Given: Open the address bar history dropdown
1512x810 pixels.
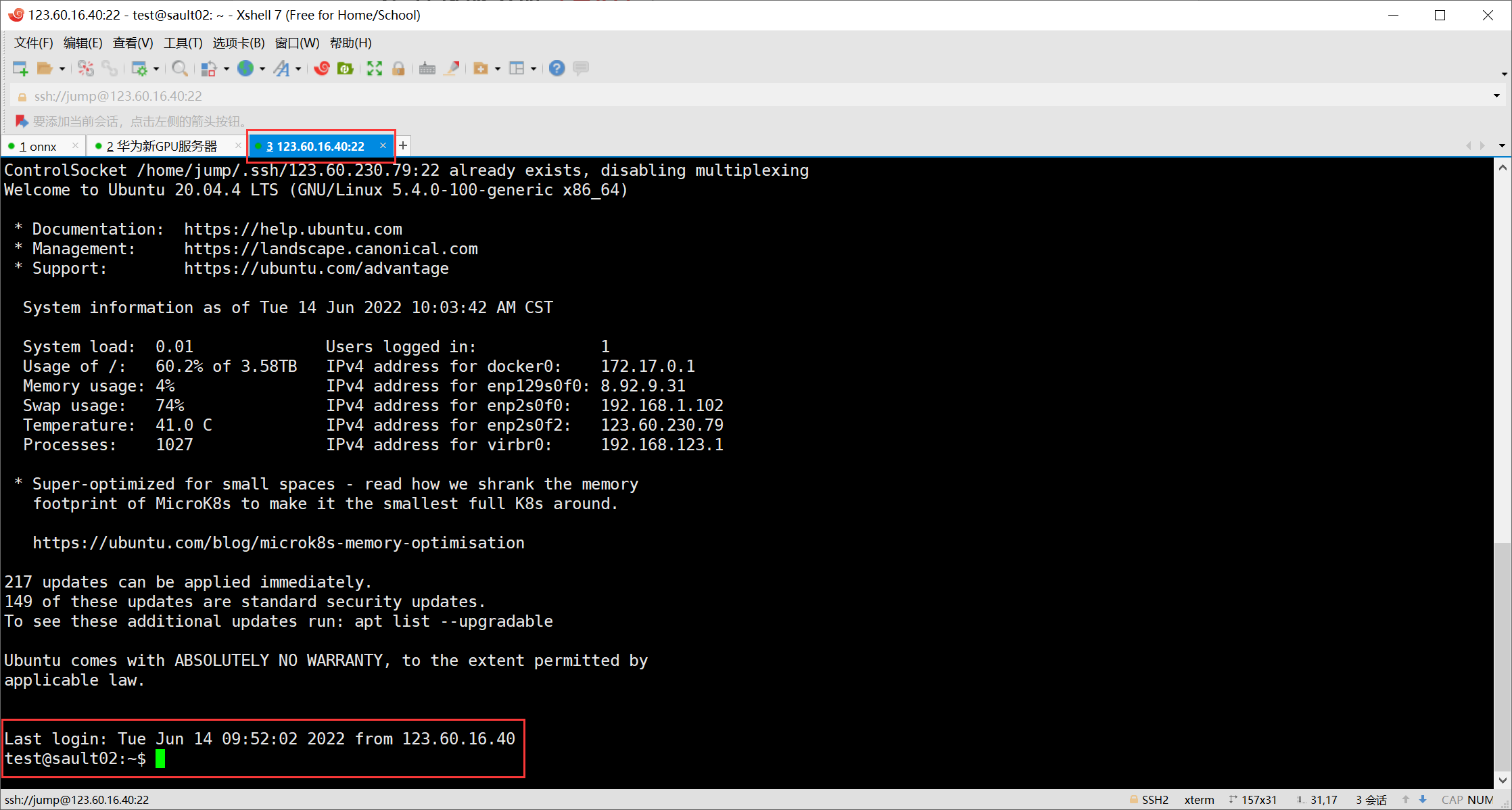Looking at the screenshot, I should [1496, 96].
